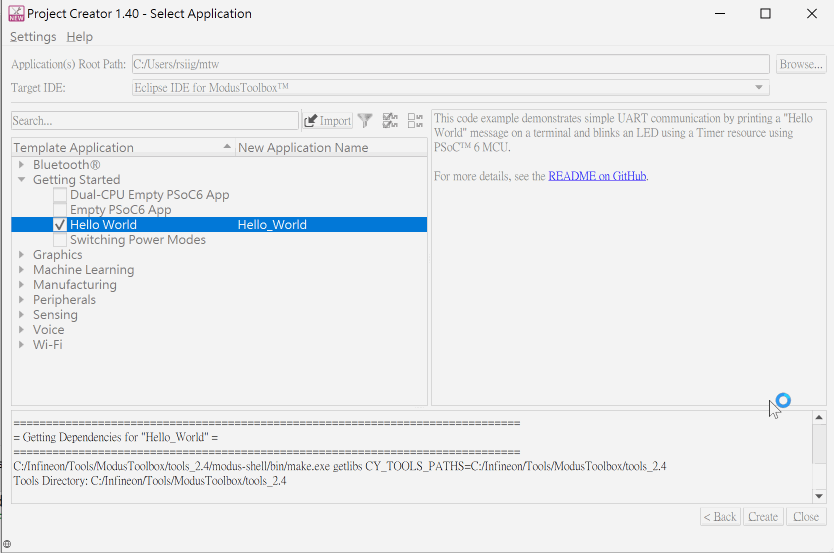Image resolution: width=834 pixels, height=553 pixels.
Task: Expand the Voice category
Action: click(21, 329)
